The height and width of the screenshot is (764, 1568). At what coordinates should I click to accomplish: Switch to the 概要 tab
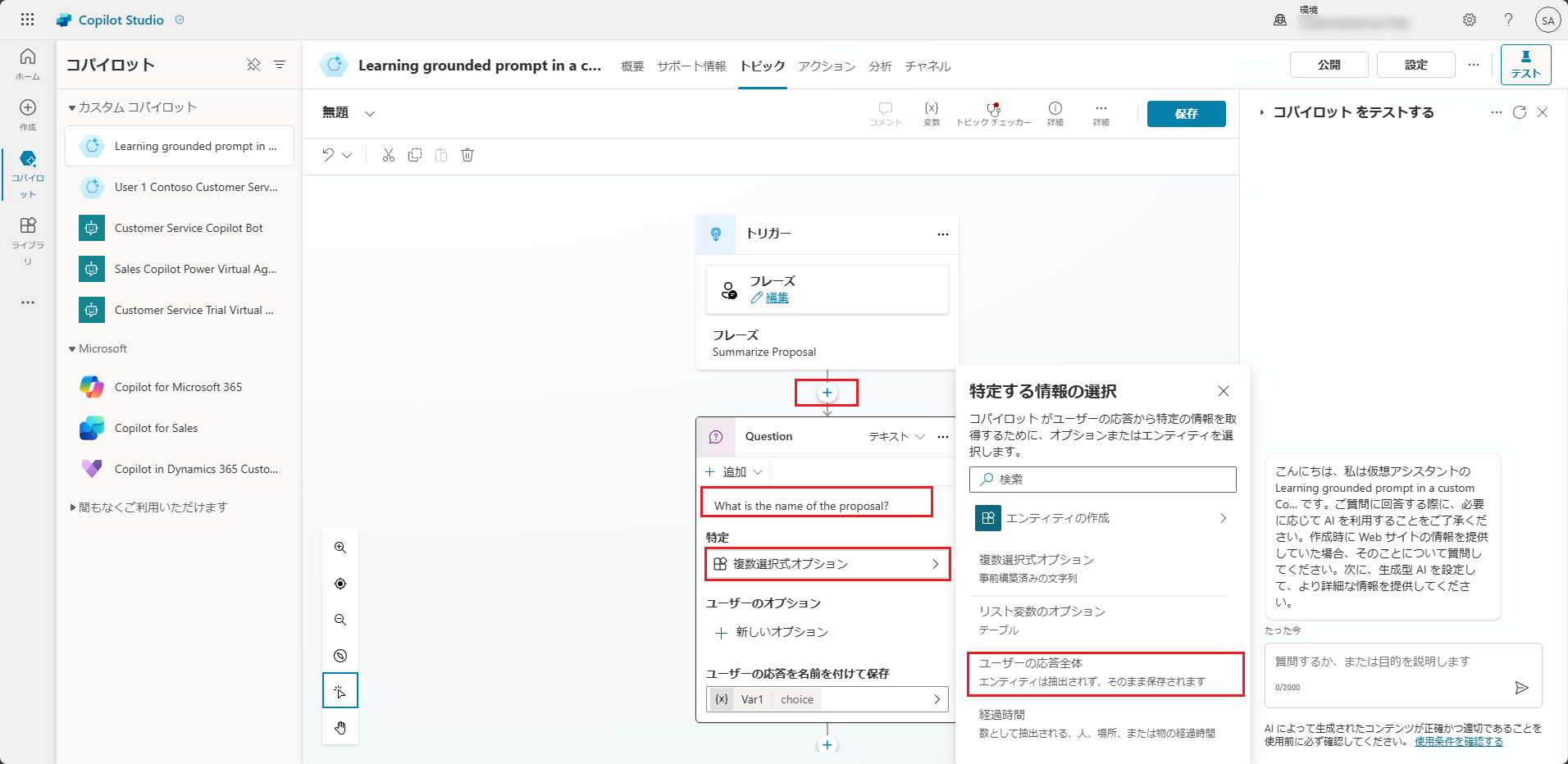[632, 66]
